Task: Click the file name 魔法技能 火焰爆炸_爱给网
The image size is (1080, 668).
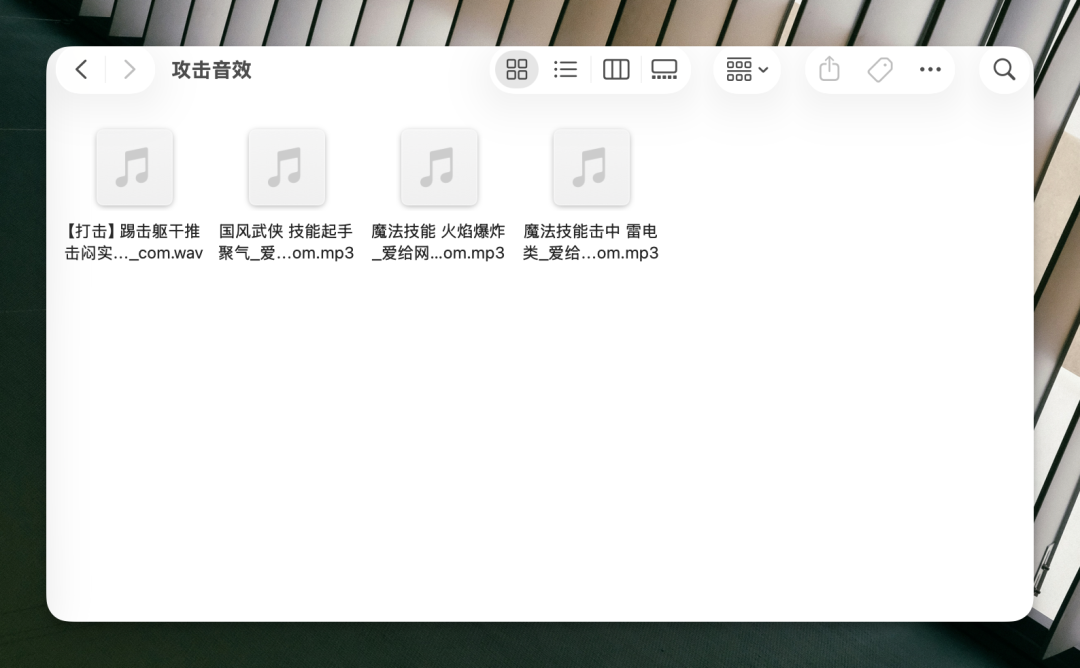Action: click(x=439, y=242)
